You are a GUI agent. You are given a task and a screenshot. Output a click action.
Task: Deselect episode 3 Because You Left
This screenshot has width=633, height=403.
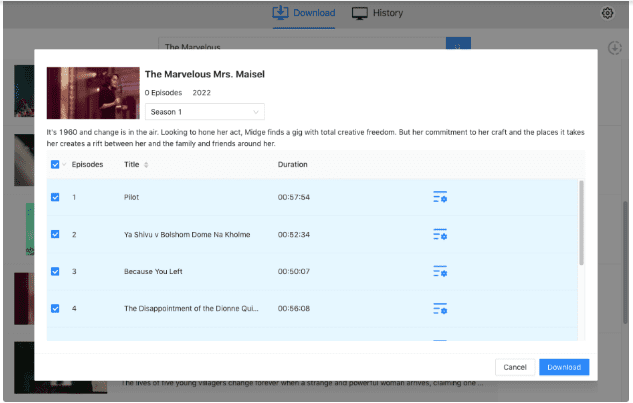click(55, 271)
